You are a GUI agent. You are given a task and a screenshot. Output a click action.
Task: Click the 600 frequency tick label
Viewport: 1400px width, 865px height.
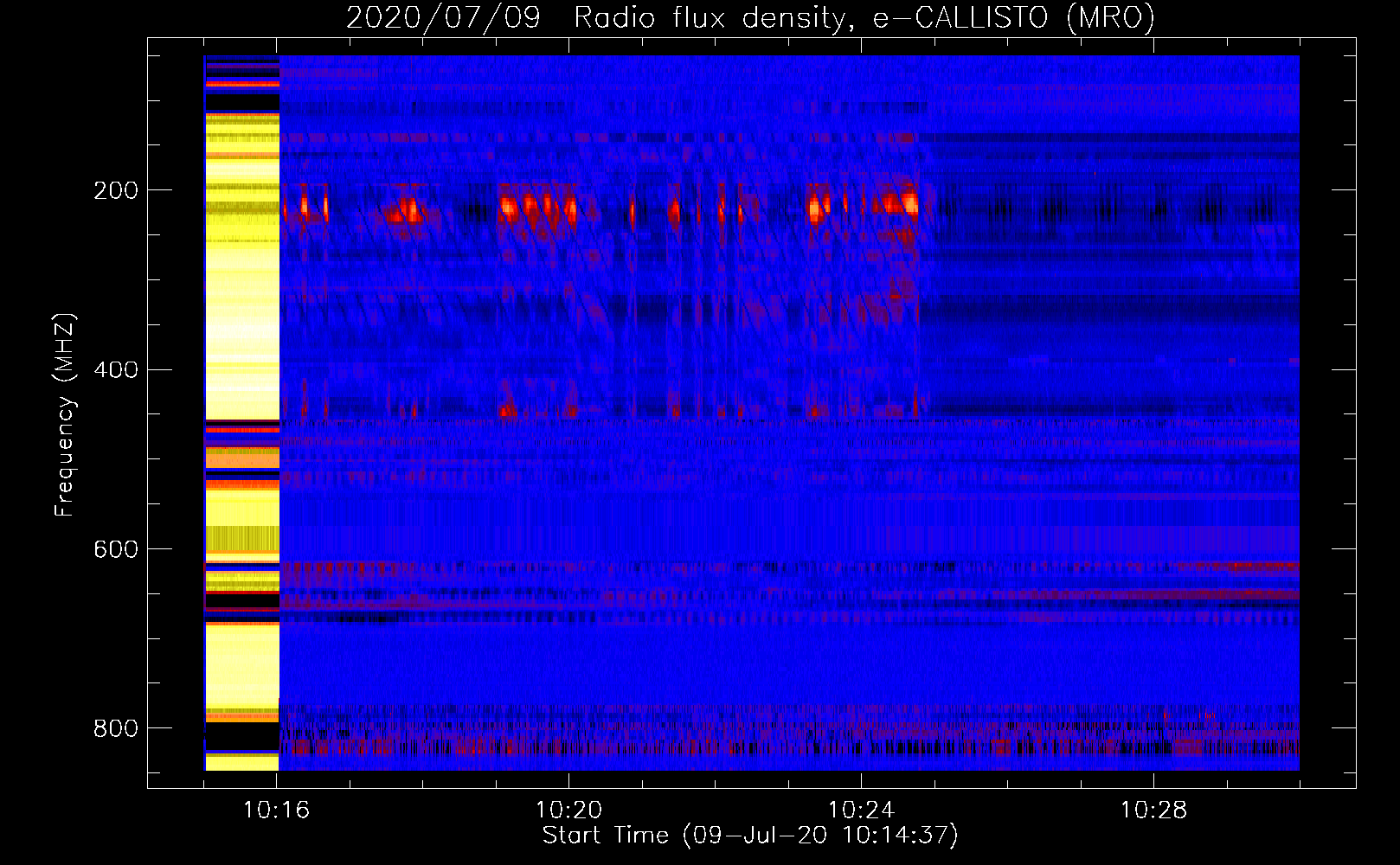[x=116, y=550]
